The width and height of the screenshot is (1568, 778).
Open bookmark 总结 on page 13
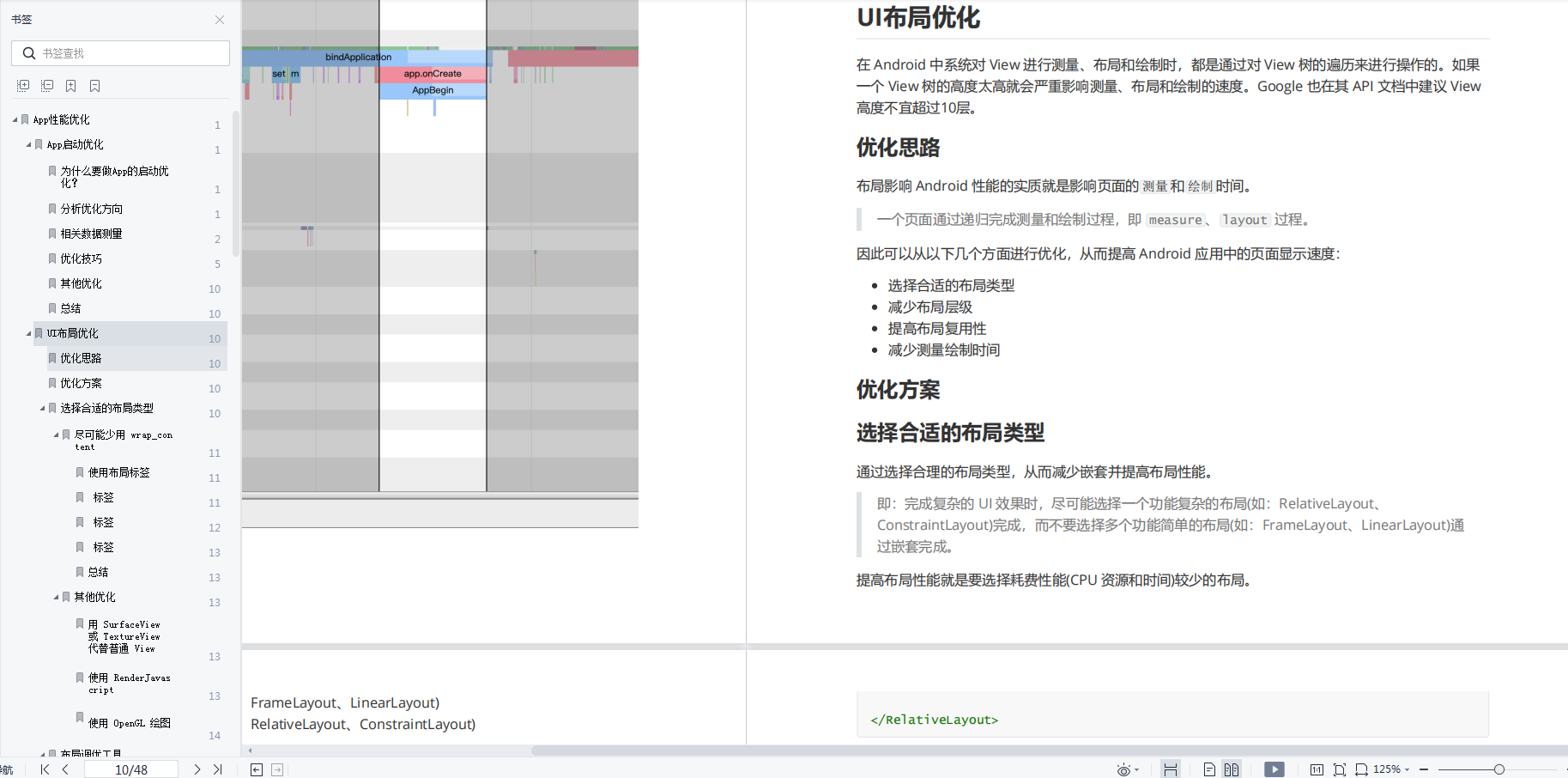pyautogui.click(x=98, y=572)
